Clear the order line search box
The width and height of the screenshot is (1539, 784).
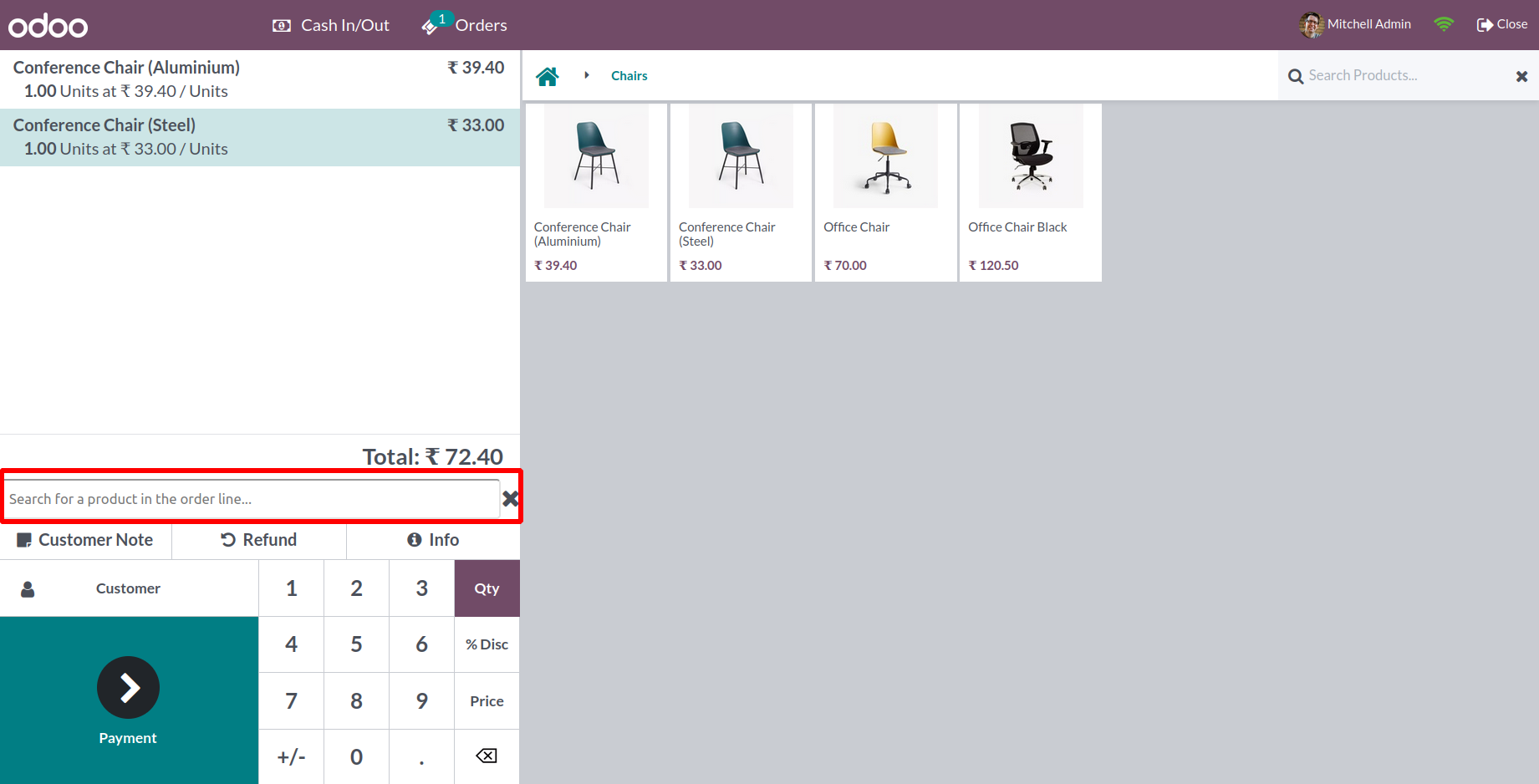(510, 499)
